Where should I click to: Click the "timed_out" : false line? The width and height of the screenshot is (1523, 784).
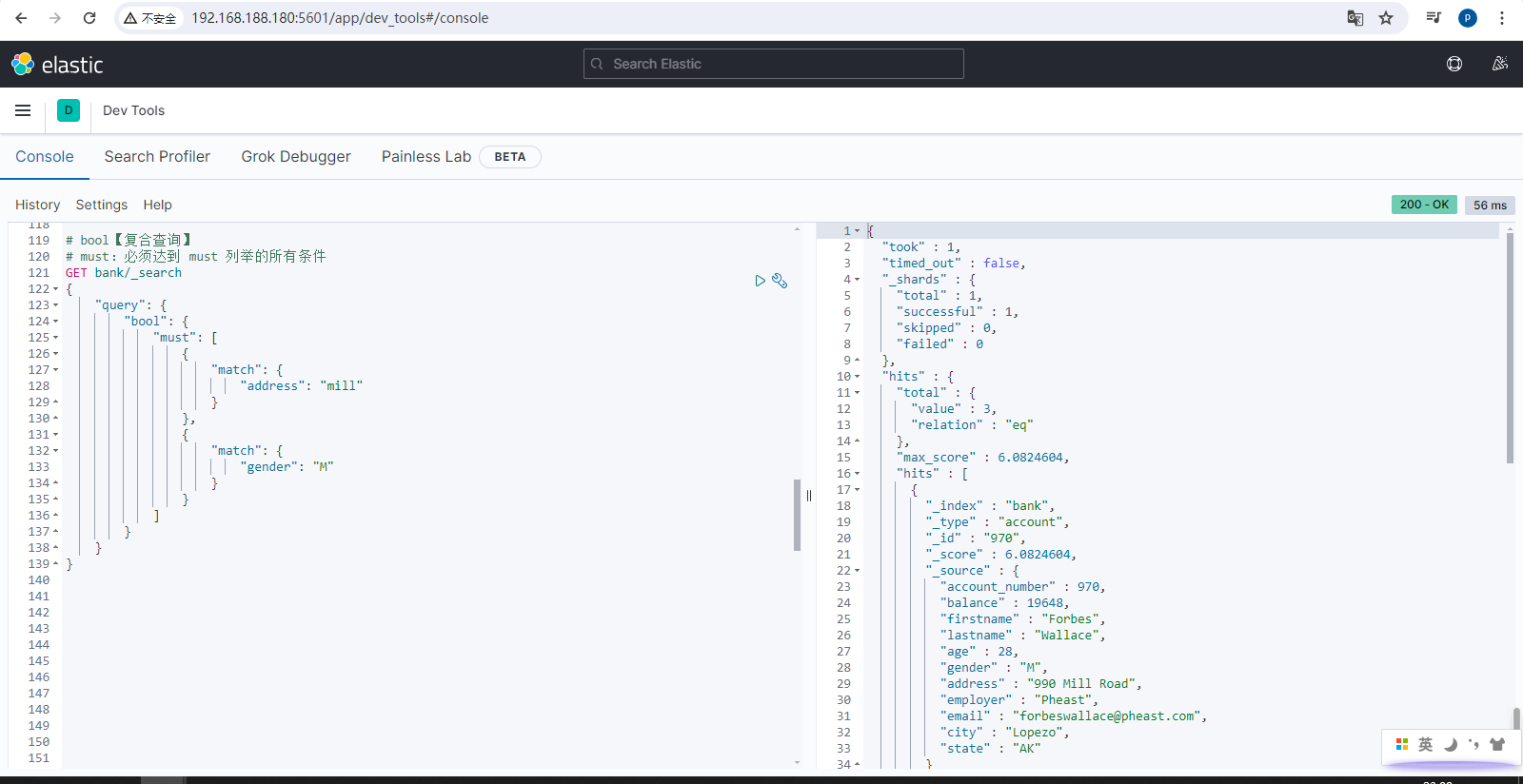pos(954,264)
